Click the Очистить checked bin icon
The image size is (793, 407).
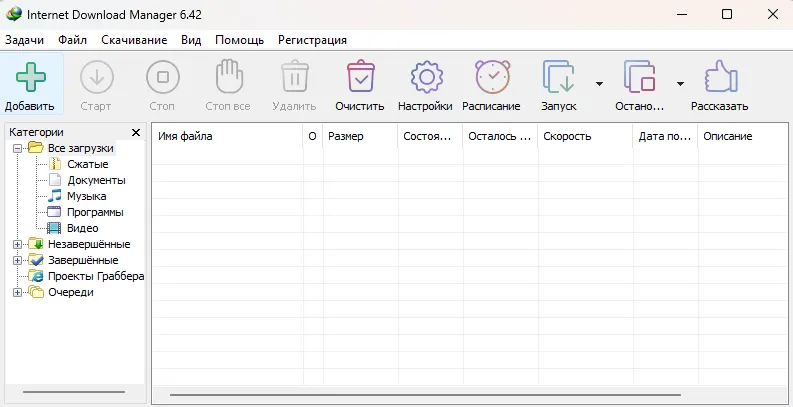point(361,76)
